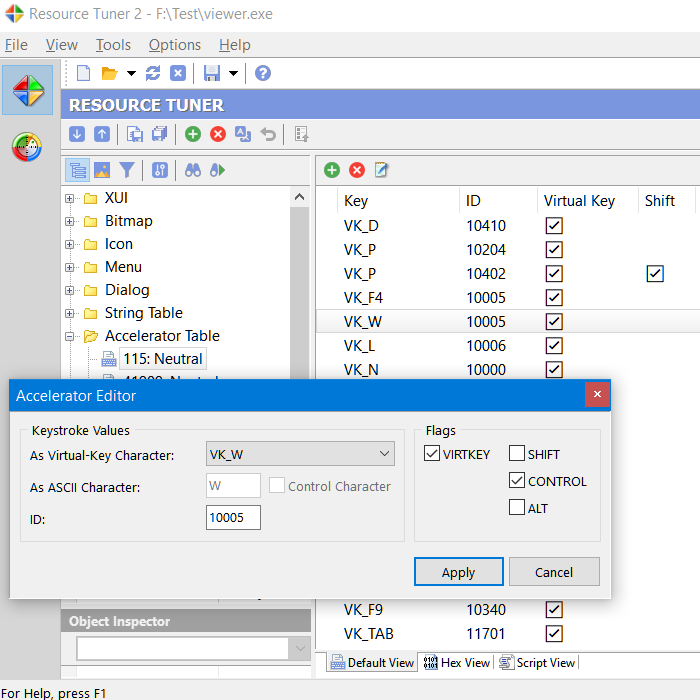700x700 pixels.
Task: Open the As Virtual-Key Character dropdown
Action: coord(300,454)
